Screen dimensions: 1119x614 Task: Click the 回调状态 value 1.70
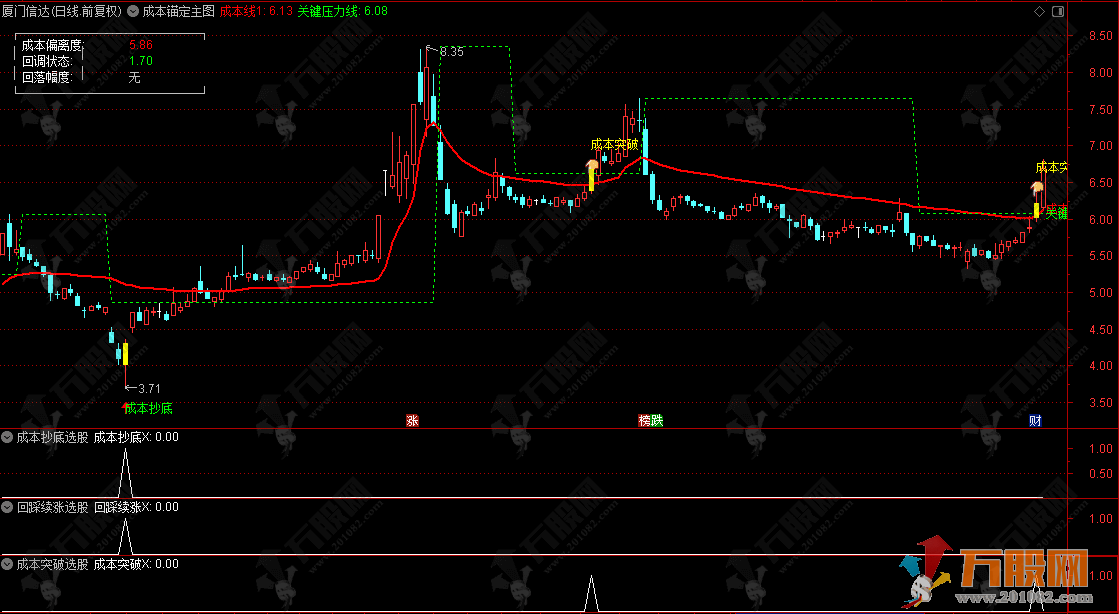141,61
